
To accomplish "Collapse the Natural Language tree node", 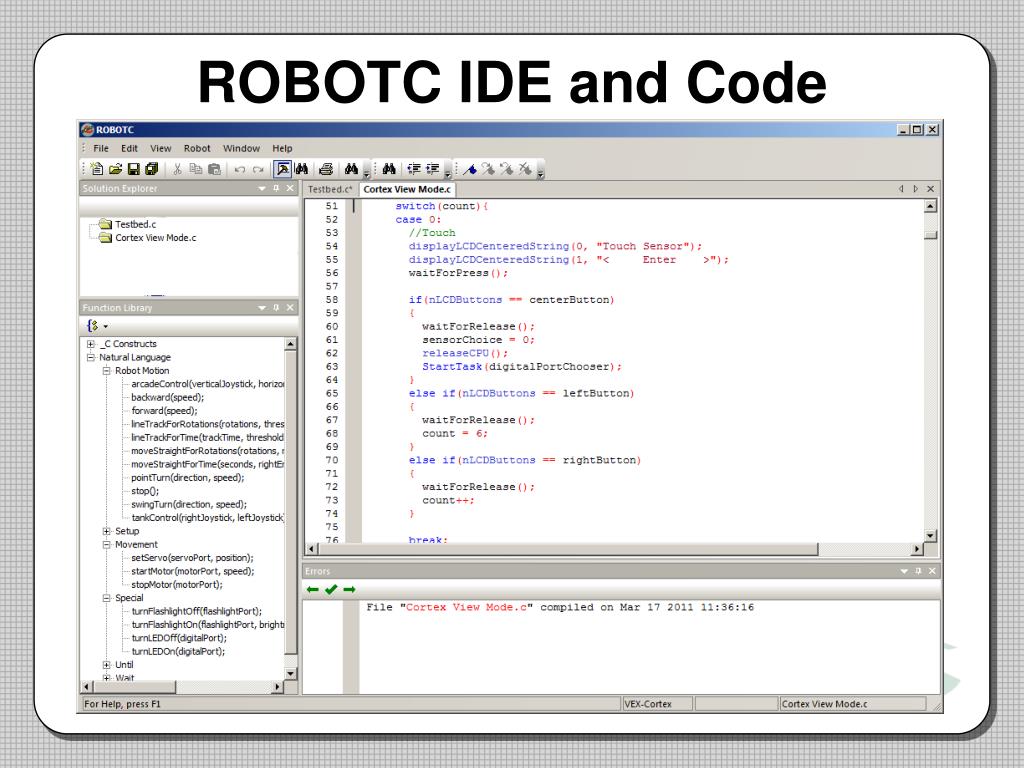I will click(91, 357).
